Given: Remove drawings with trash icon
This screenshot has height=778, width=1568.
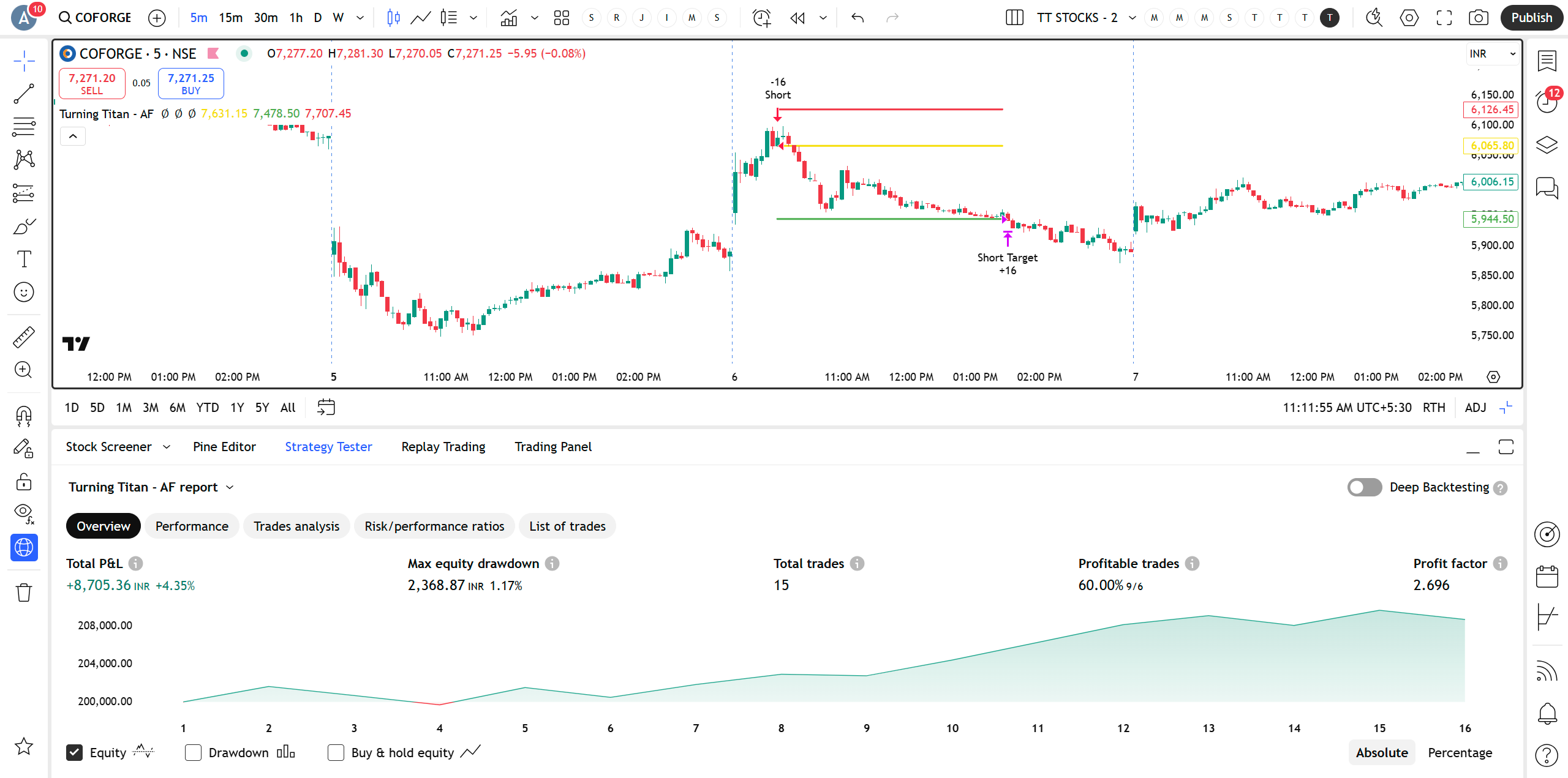Looking at the screenshot, I should (x=24, y=592).
